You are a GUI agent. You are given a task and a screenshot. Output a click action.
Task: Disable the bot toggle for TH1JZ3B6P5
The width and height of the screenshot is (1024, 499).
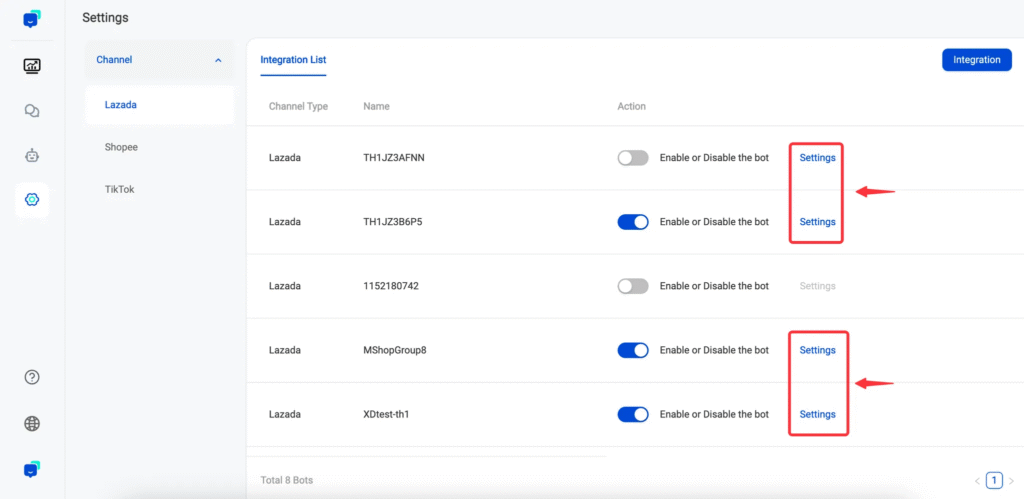click(x=633, y=221)
